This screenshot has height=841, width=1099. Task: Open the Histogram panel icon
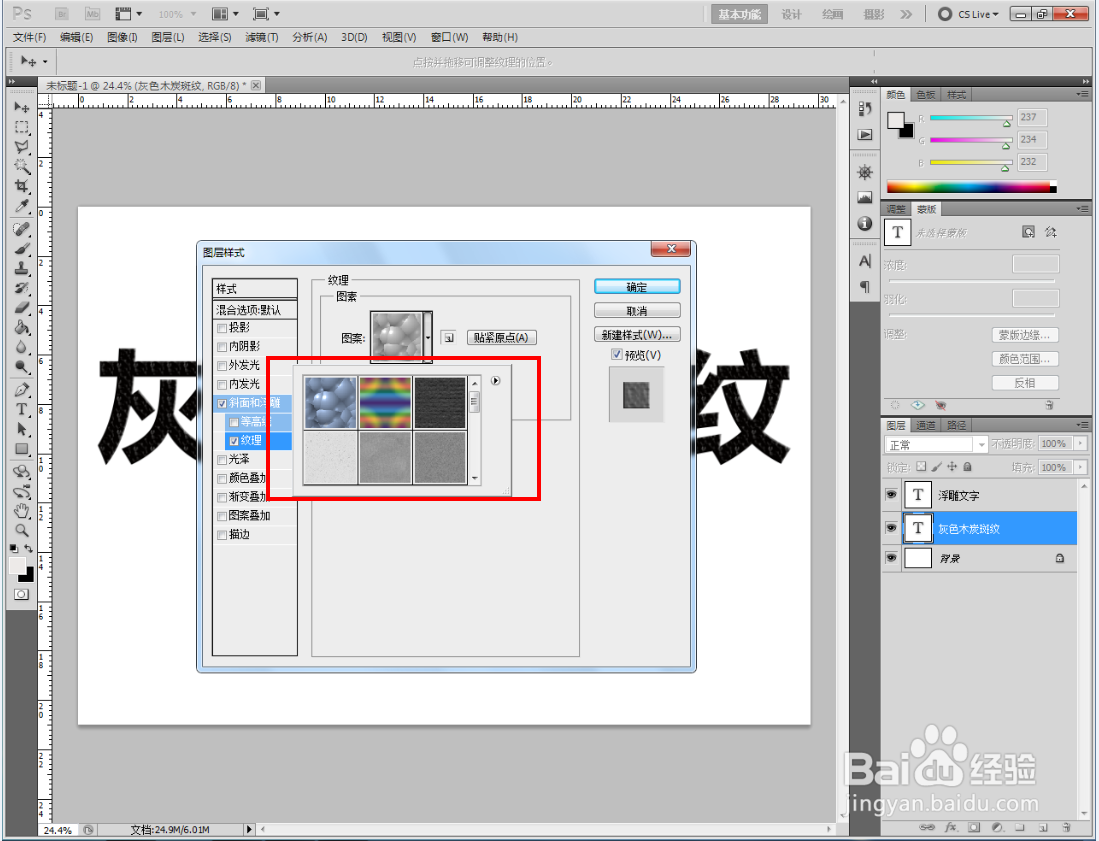(x=865, y=198)
